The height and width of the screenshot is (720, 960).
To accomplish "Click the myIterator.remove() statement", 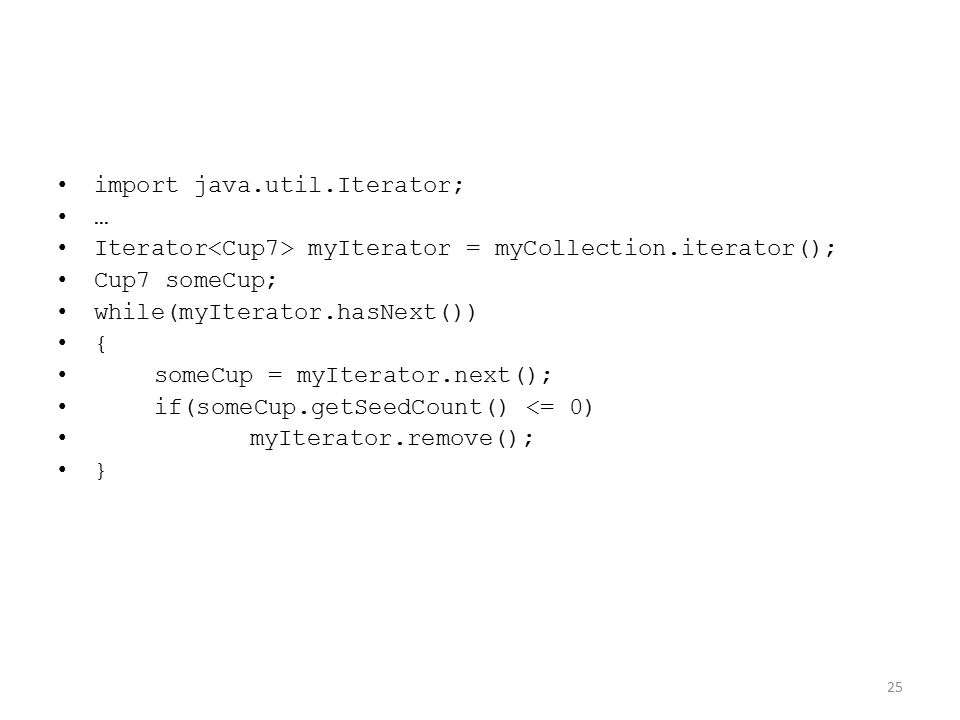I will (392, 438).
